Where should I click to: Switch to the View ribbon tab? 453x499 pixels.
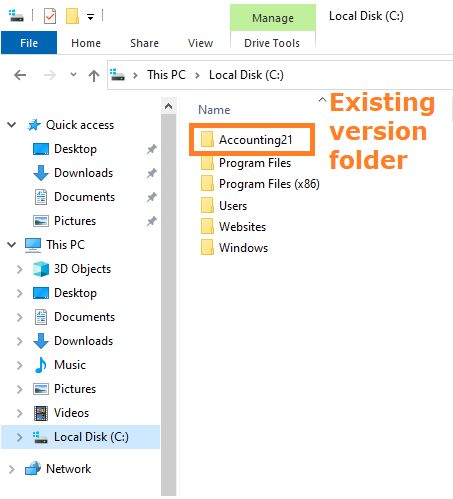(x=200, y=43)
